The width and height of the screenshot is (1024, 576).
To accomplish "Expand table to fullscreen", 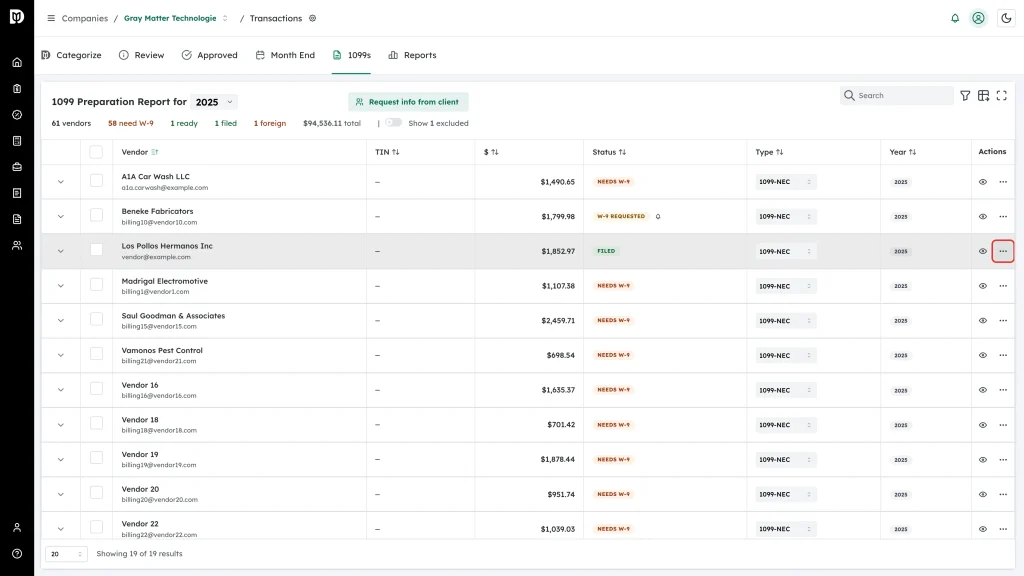I will (1002, 95).
